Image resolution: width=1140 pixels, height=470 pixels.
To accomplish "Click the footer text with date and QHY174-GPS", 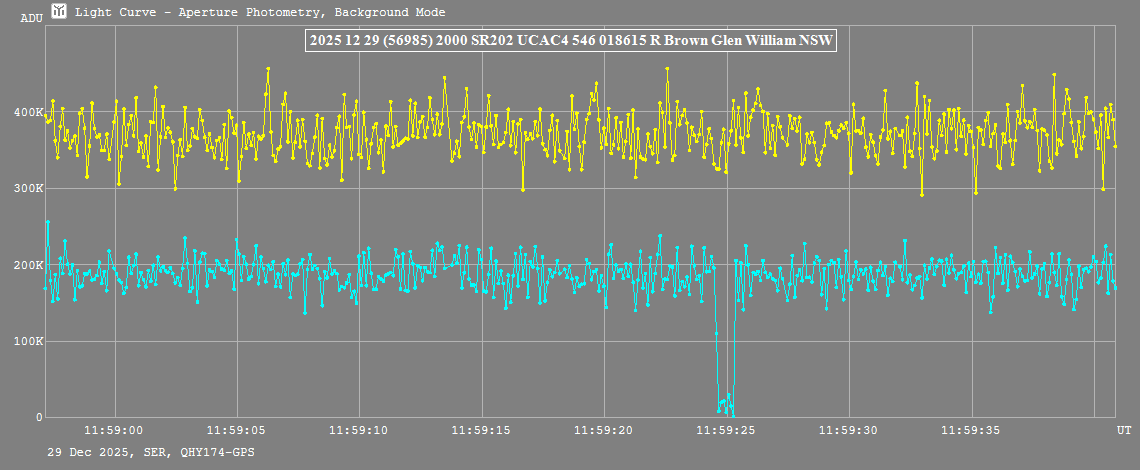I will [x=151, y=453].
